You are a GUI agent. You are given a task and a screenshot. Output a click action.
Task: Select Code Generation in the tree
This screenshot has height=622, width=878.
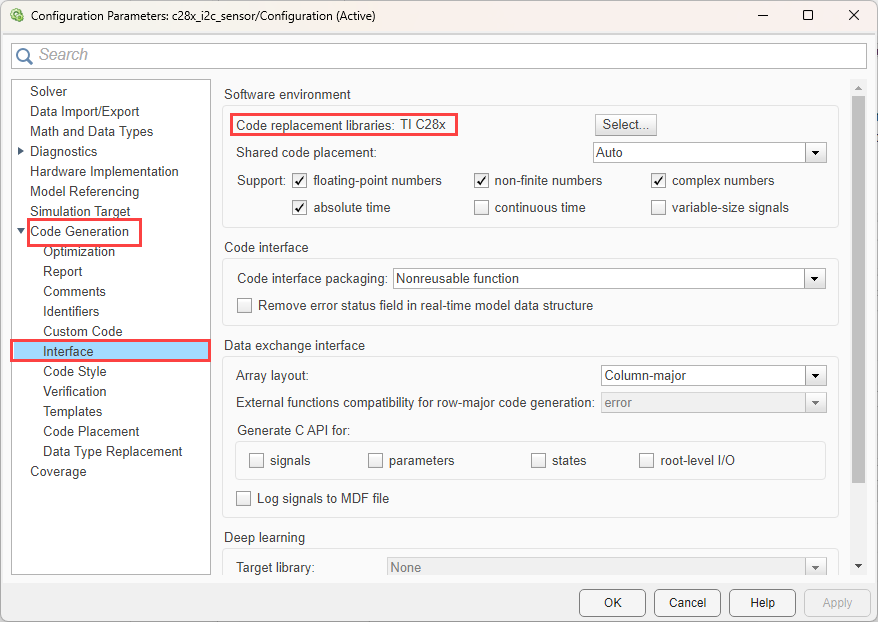(x=80, y=231)
